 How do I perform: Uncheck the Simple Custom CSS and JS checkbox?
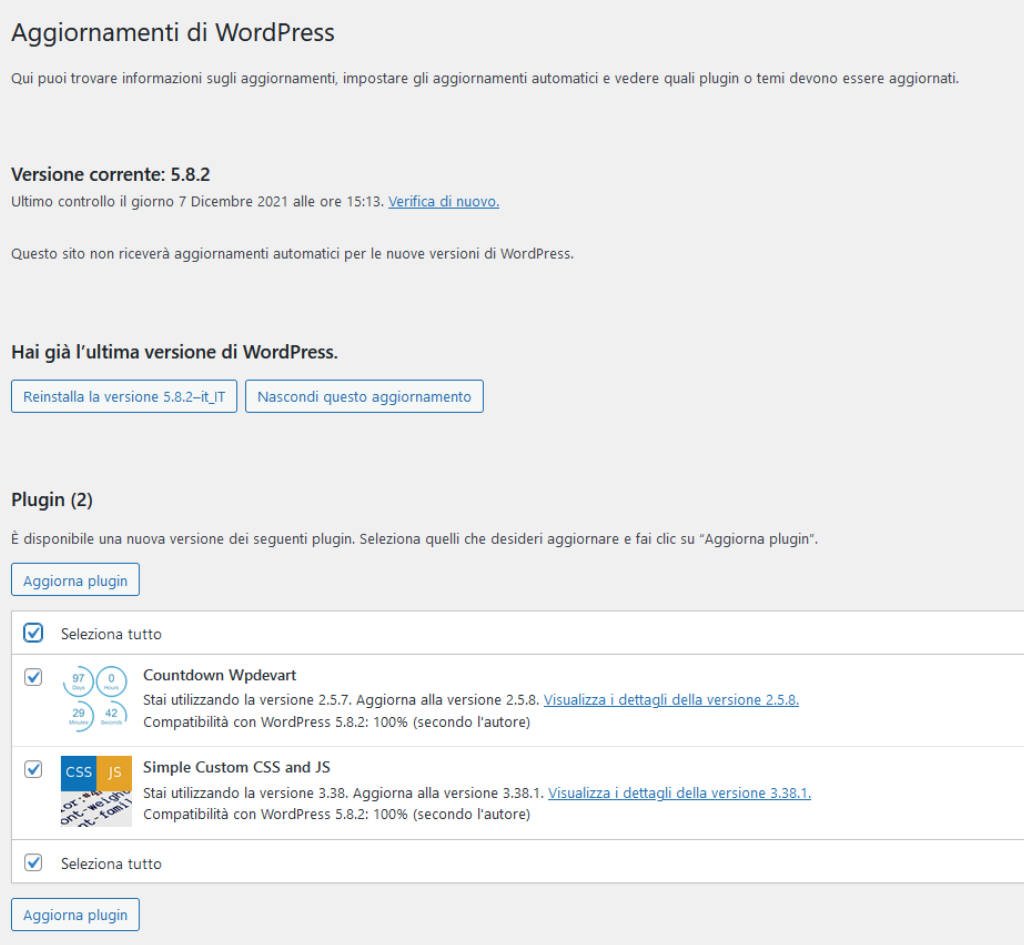pyautogui.click(x=33, y=769)
